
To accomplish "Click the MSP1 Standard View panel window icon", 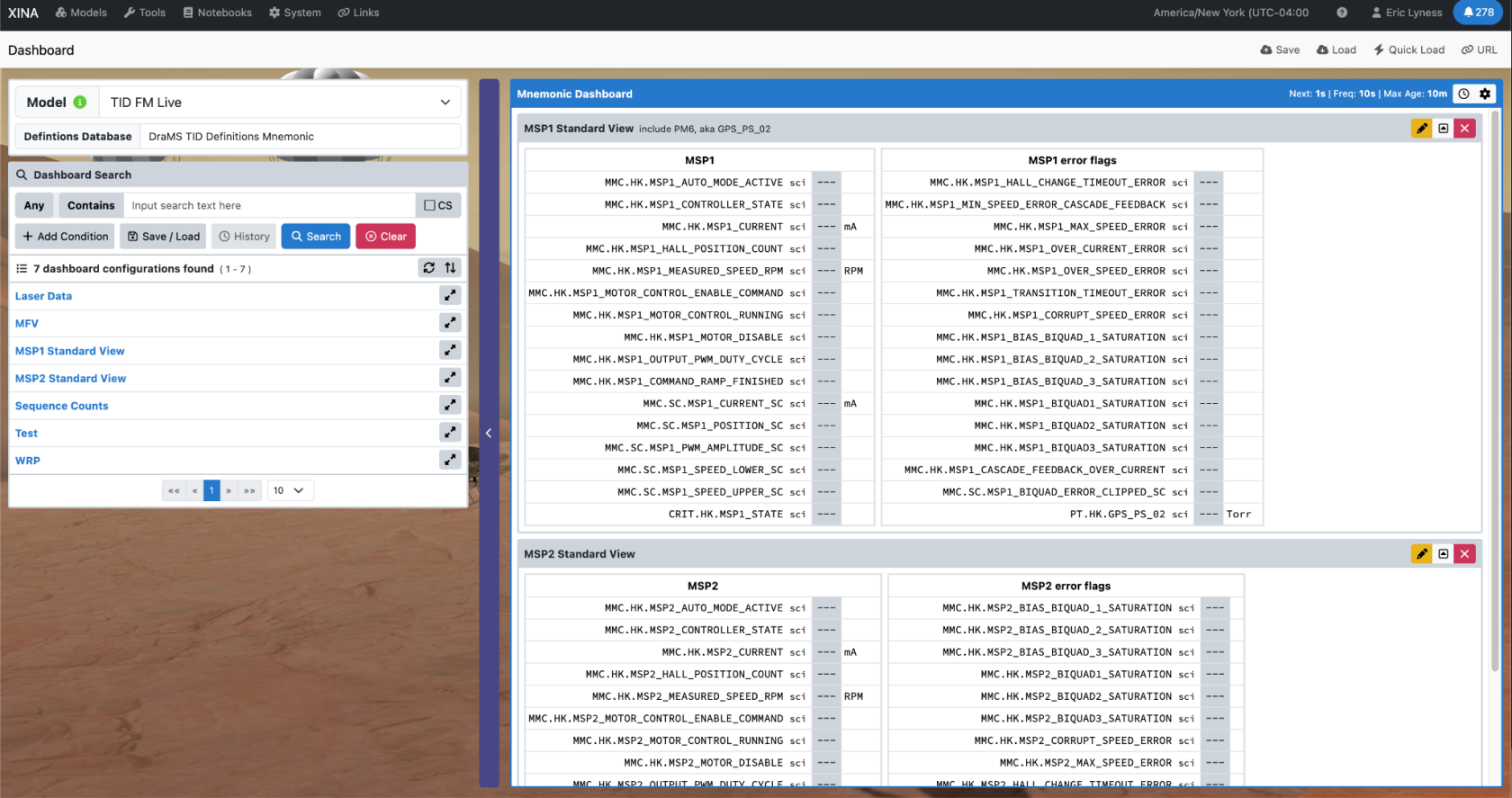I will 1444,129.
